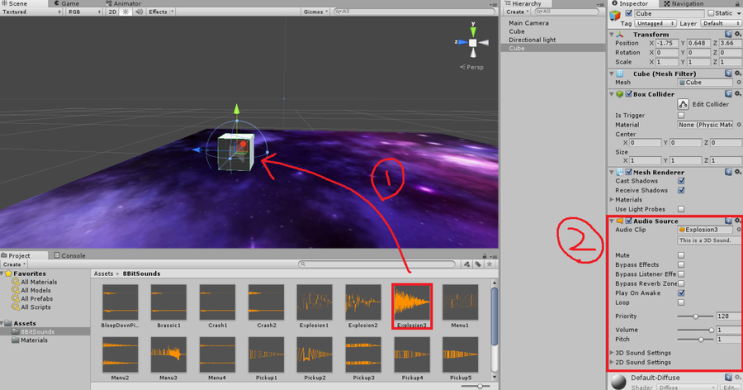Switch to the Console tab
743x390 pixels.
(70, 255)
